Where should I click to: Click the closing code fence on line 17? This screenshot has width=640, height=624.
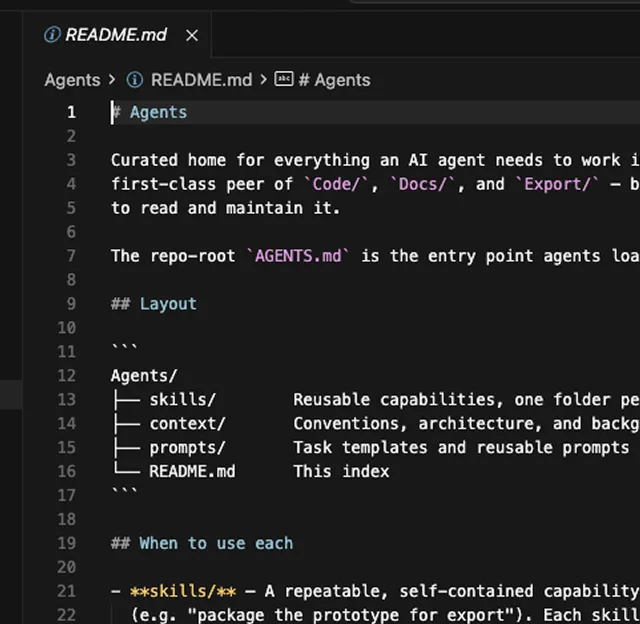tap(125, 491)
